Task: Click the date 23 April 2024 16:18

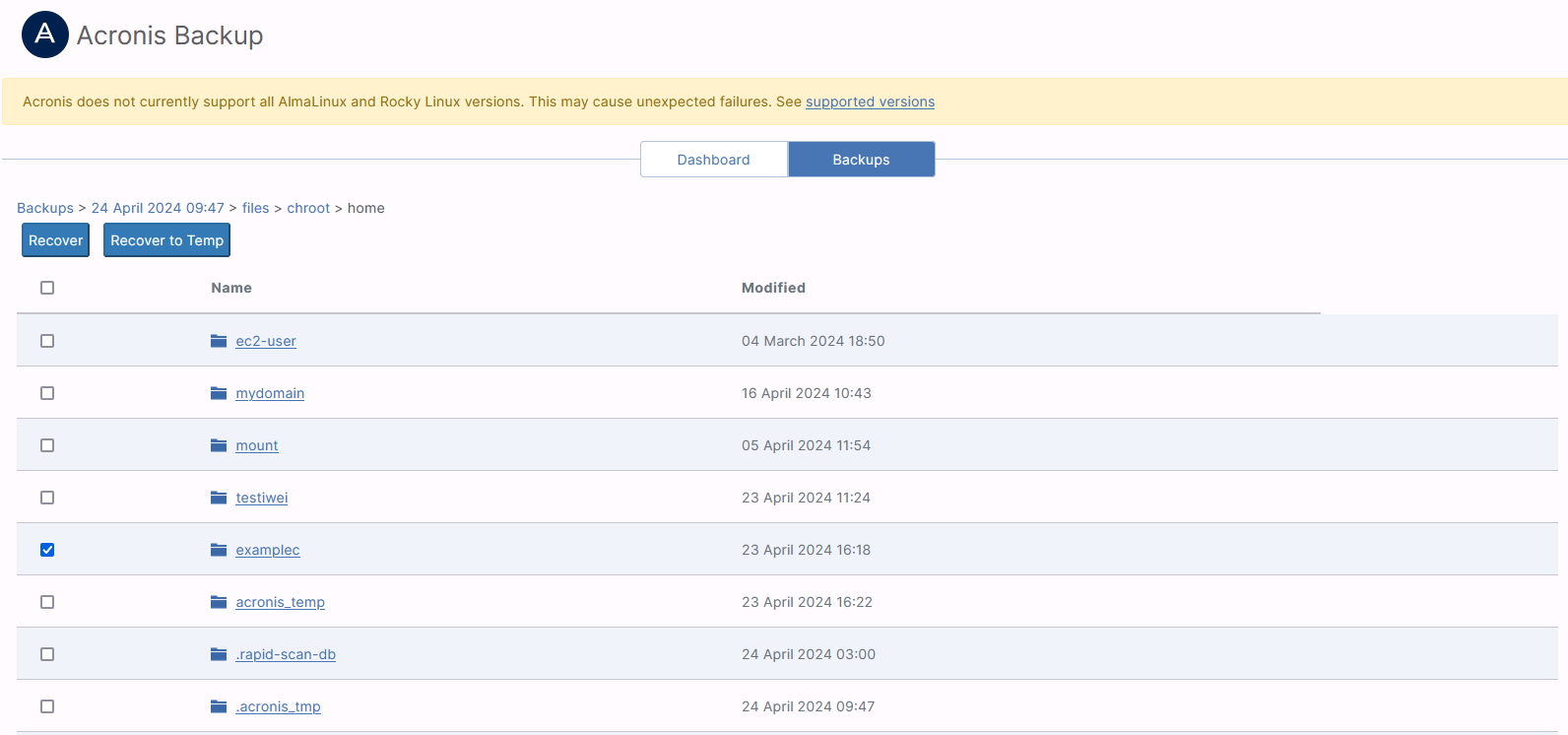Action: pos(807,550)
